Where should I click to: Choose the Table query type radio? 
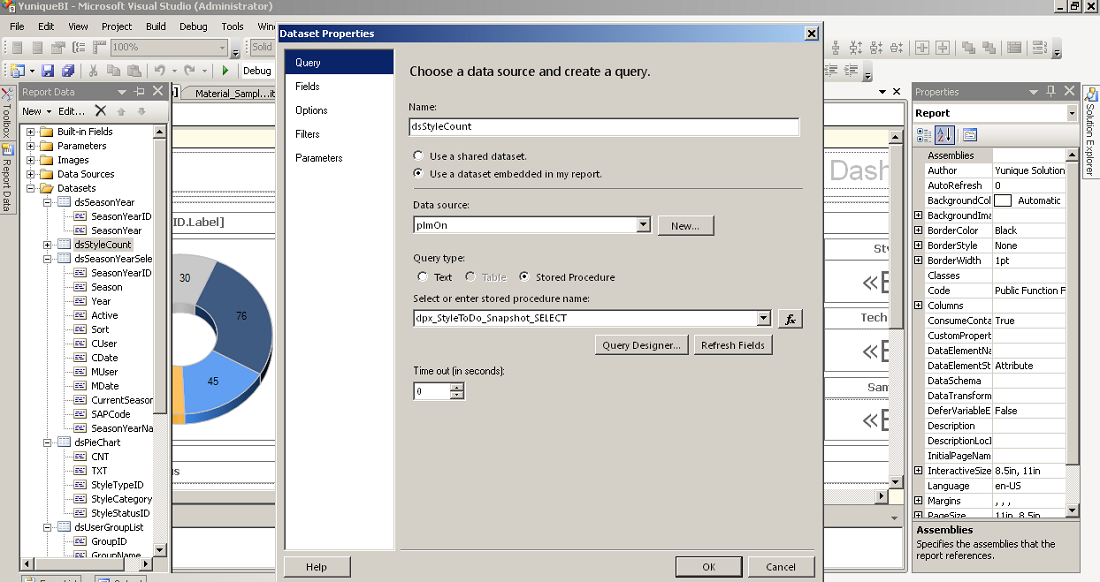pos(470,277)
